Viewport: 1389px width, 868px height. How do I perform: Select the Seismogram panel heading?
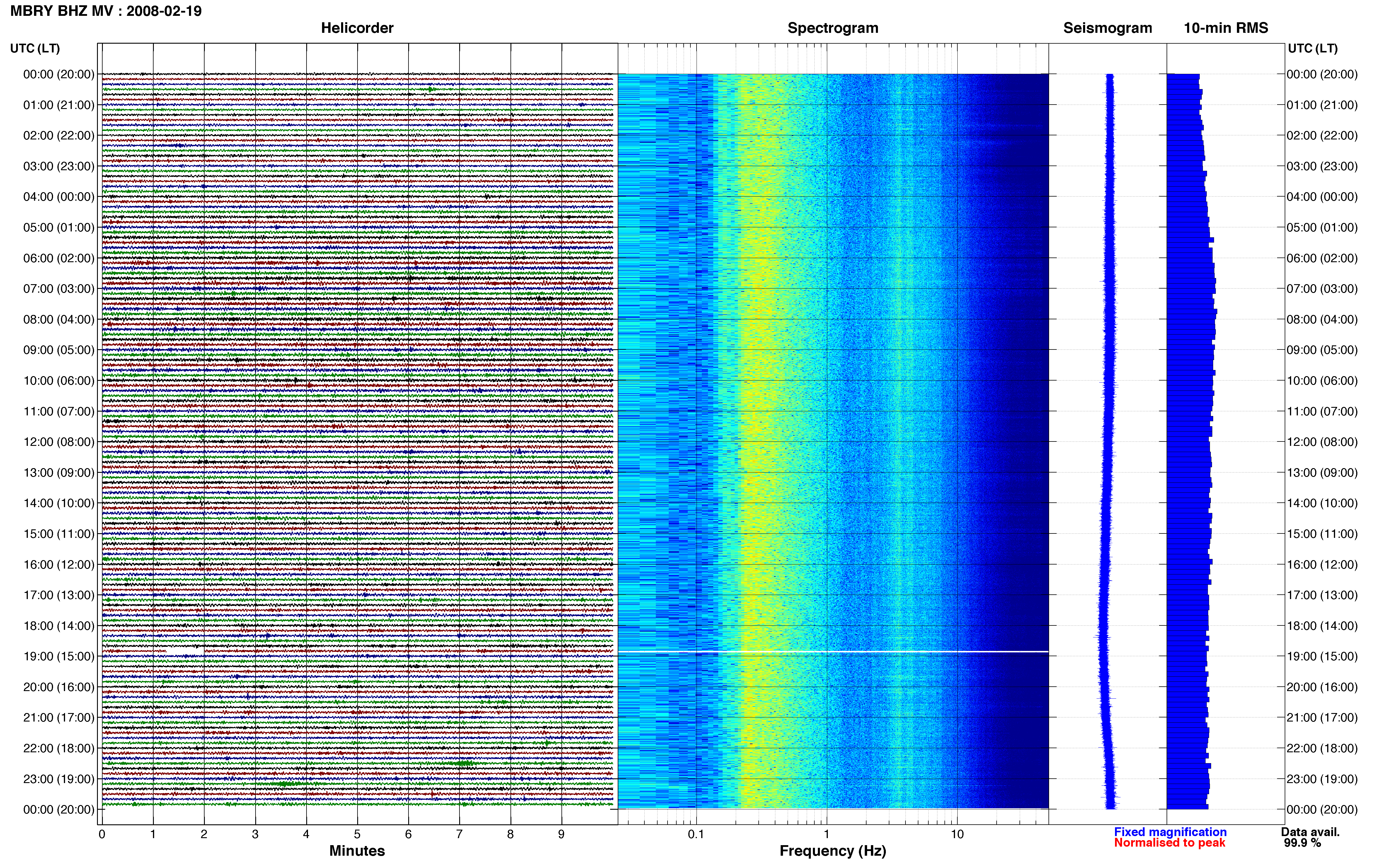(1108, 28)
